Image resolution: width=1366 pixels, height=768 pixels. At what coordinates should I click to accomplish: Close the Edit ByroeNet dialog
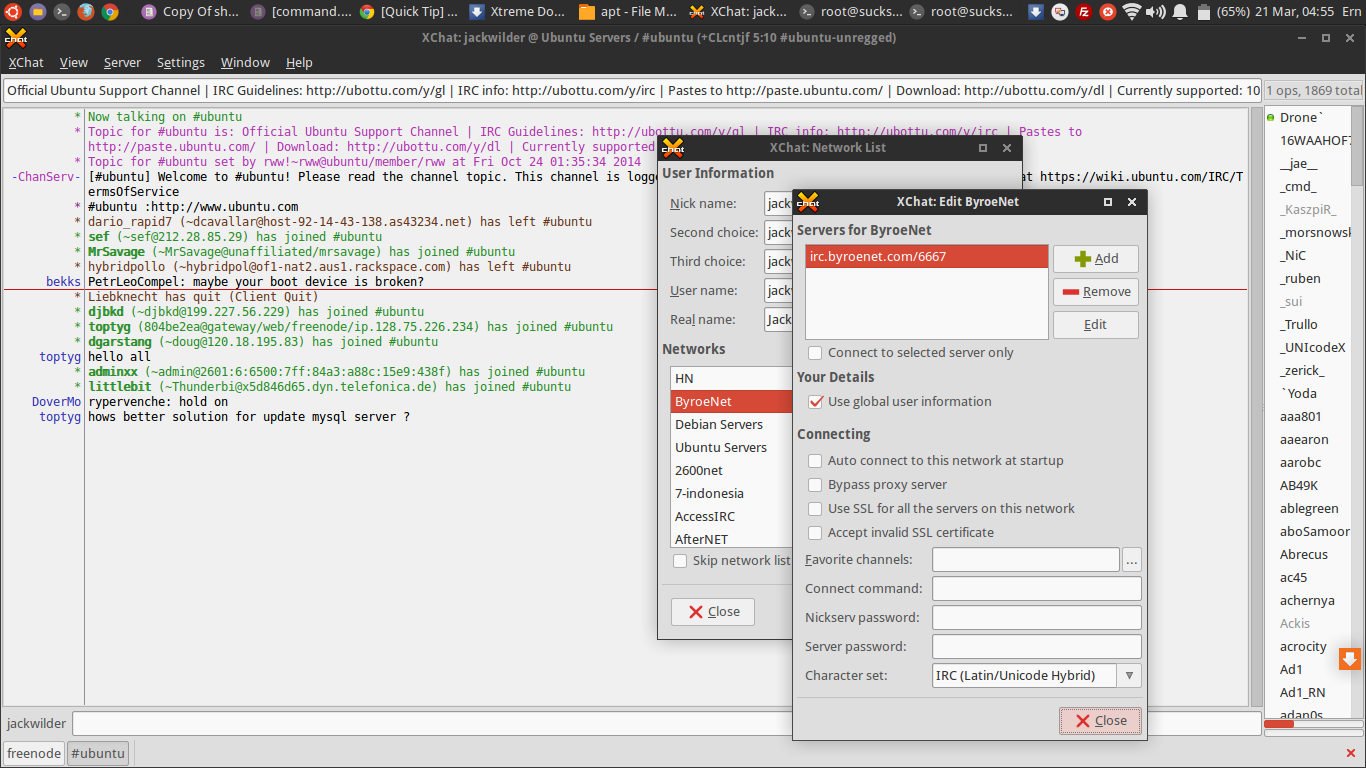1100,720
